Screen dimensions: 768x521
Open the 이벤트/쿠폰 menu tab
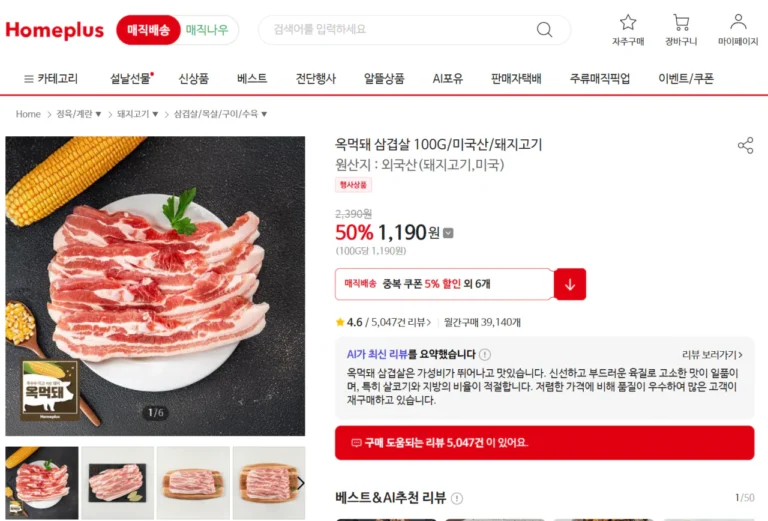[x=686, y=78]
